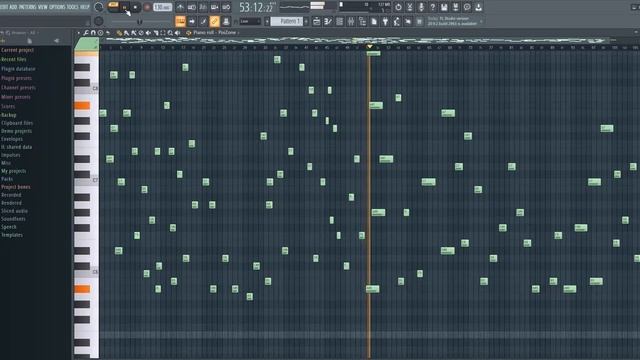Screen dimensions: 640x360
Task: Open the VIEW menu
Action: pyautogui.click(x=42, y=7)
